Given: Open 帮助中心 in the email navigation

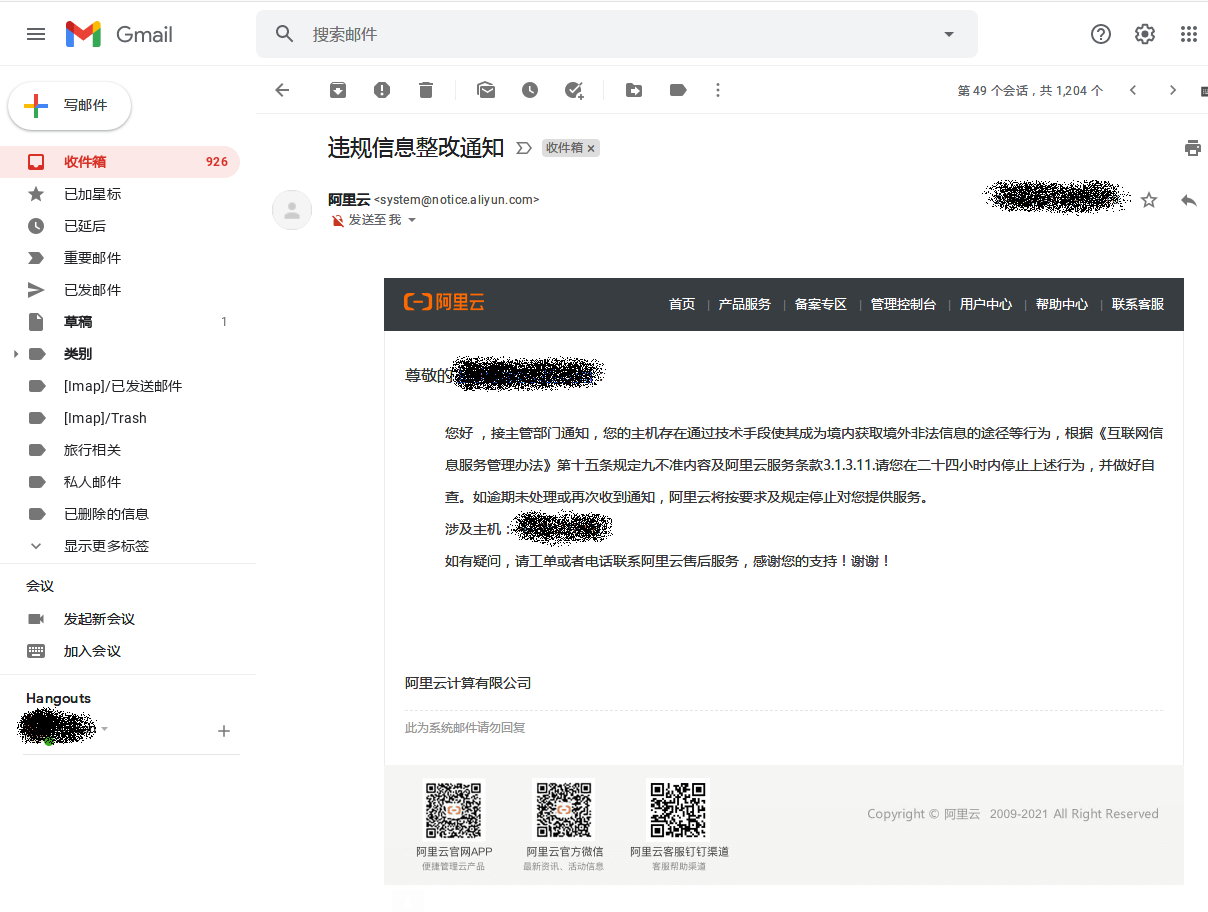Looking at the screenshot, I should pyautogui.click(x=1062, y=304).
